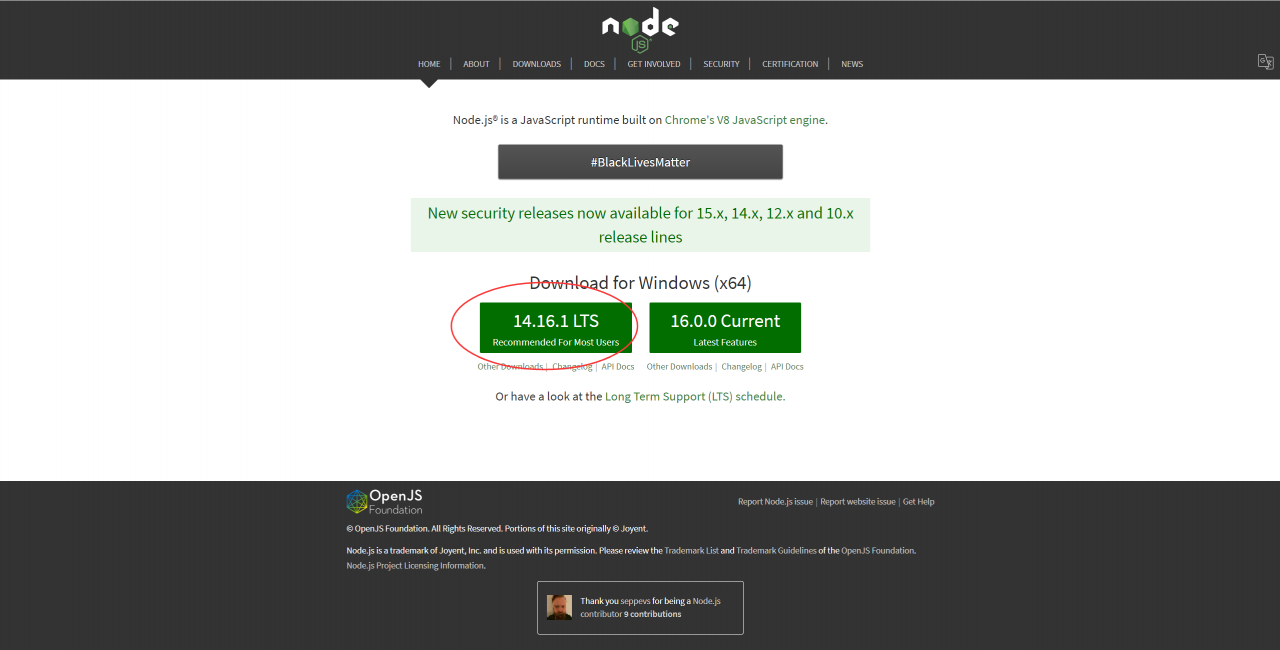The width and height of the screenshot is (1280, 650).
Task: Open API Docs under the LTS button
Action: [618, 367]
